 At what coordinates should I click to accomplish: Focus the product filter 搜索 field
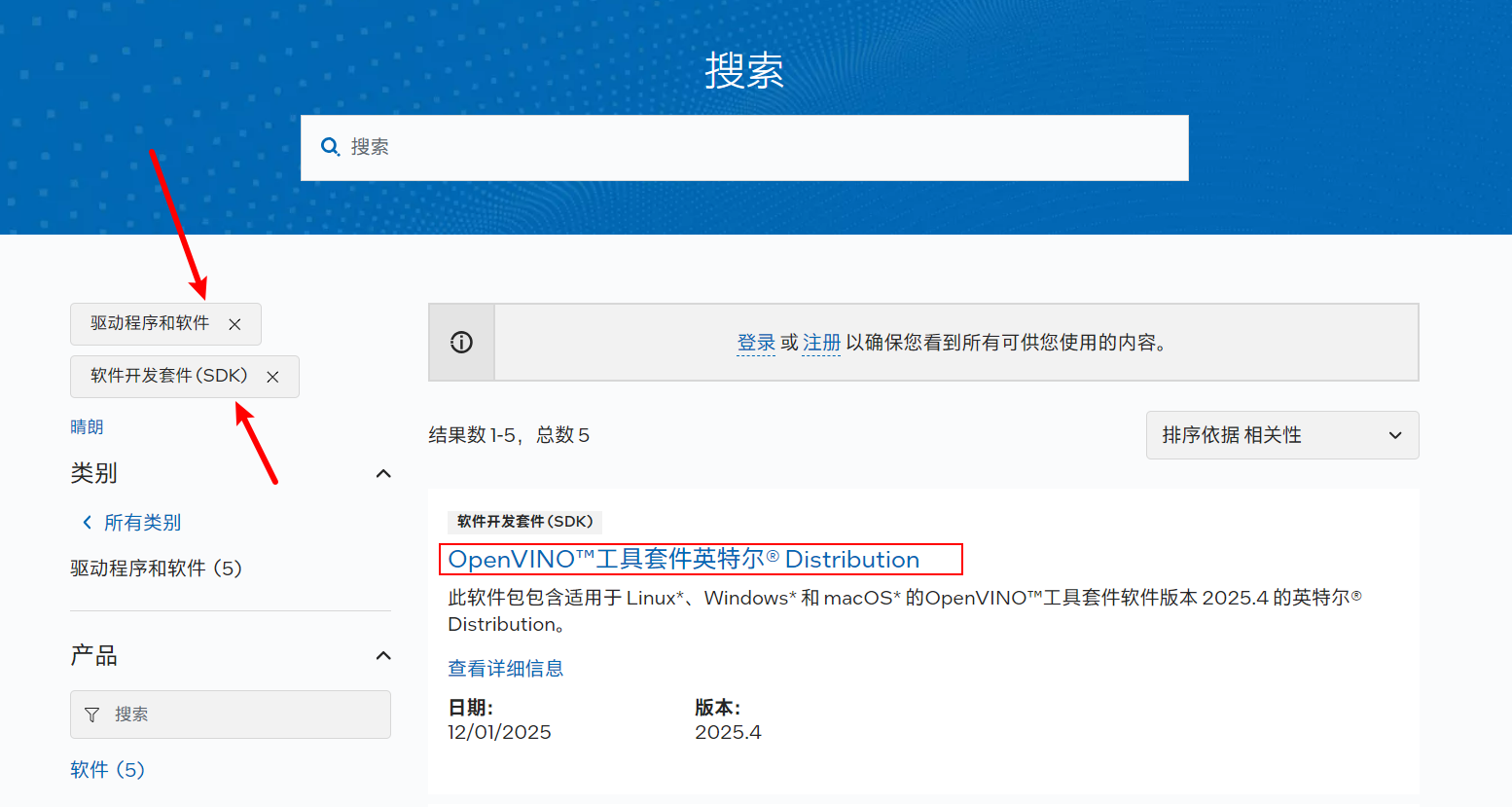231,715
